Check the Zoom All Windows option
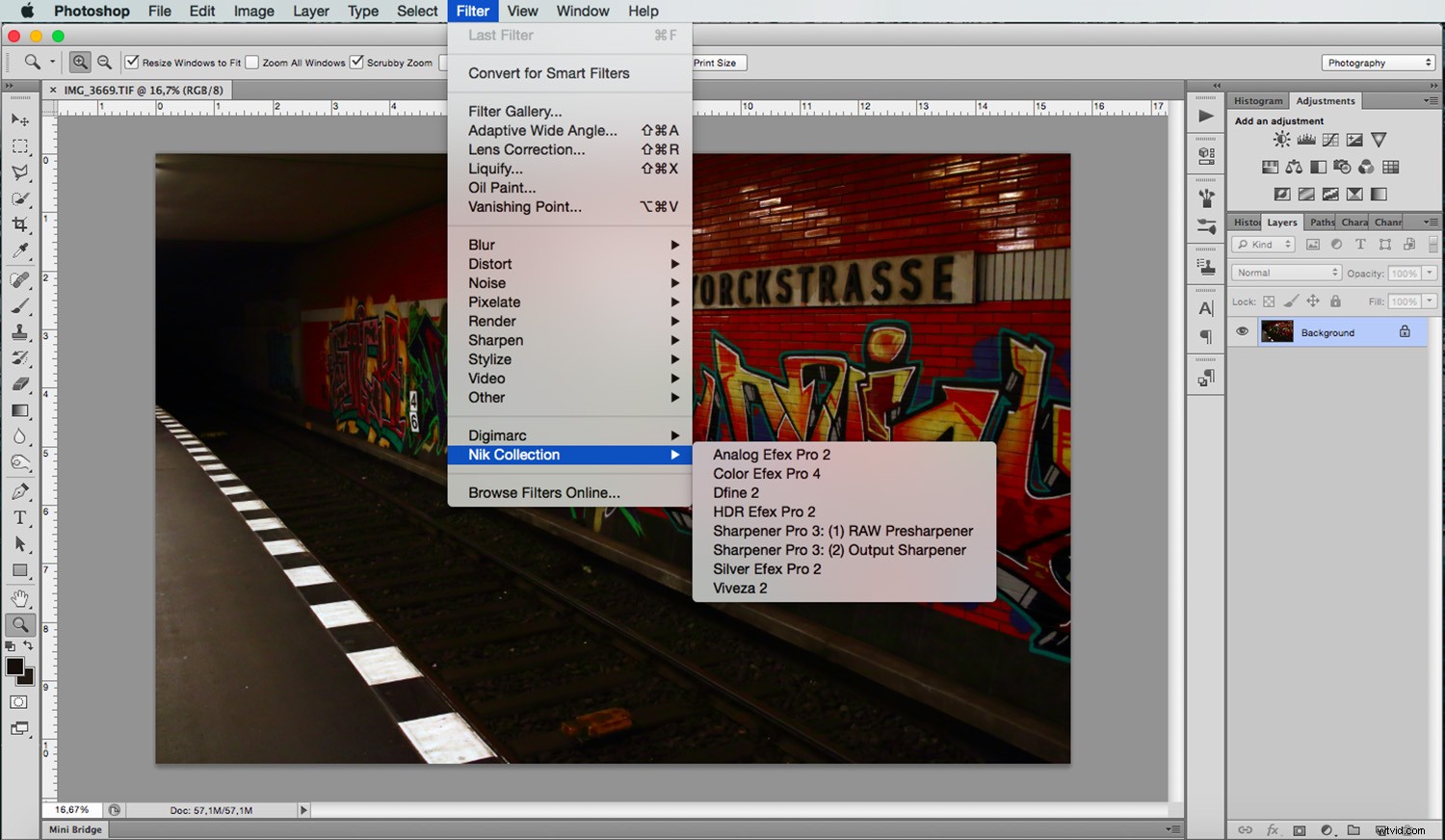The height and width of the screenshot is (840, 1445). [x=250, y=61]
